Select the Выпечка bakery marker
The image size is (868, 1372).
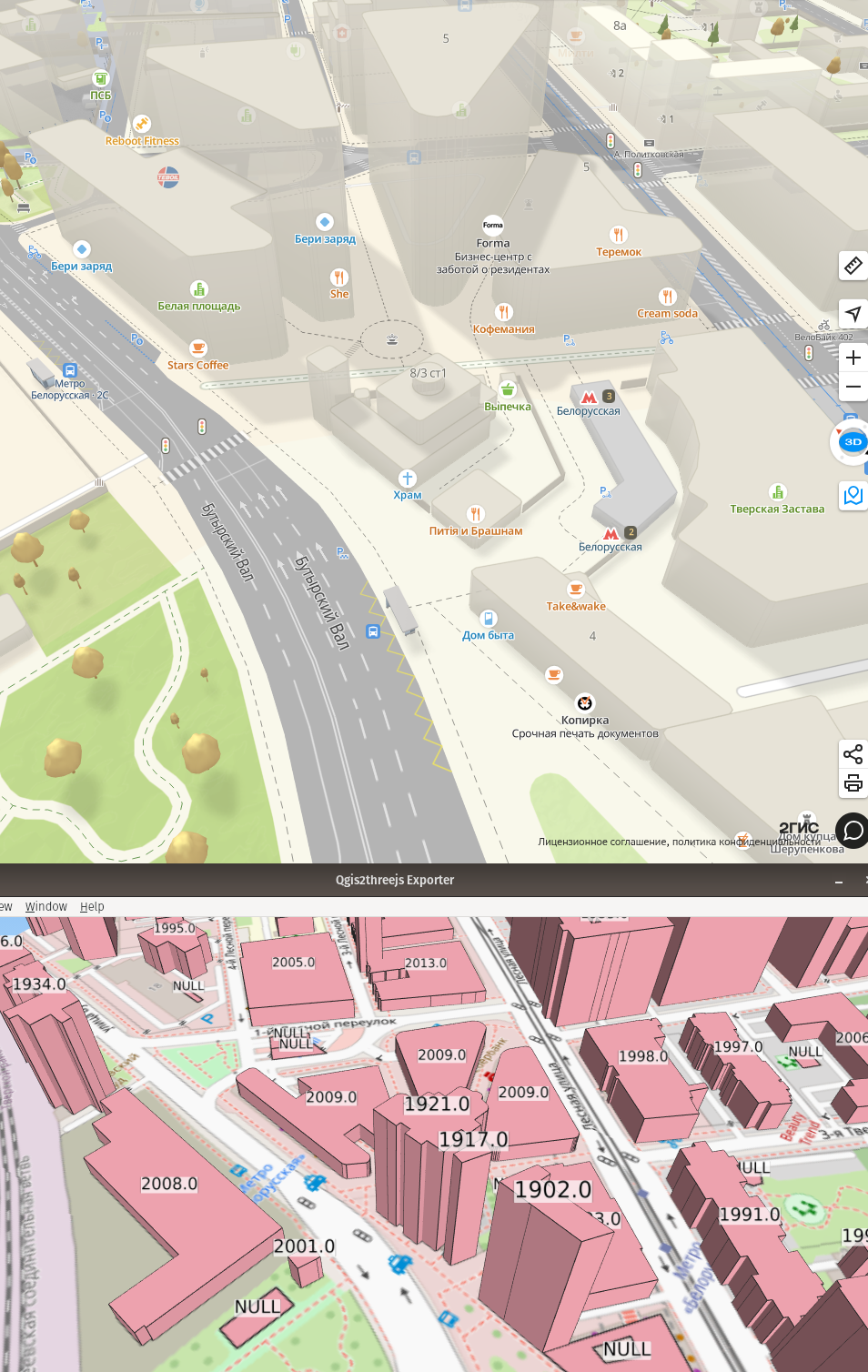pyautogui.click(x=508, y=389)
